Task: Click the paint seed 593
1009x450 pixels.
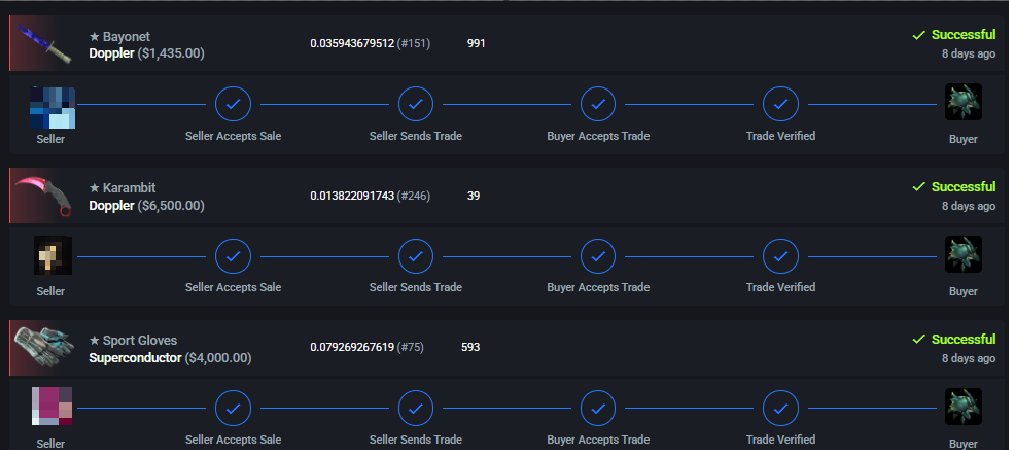Action: point(470,348)
